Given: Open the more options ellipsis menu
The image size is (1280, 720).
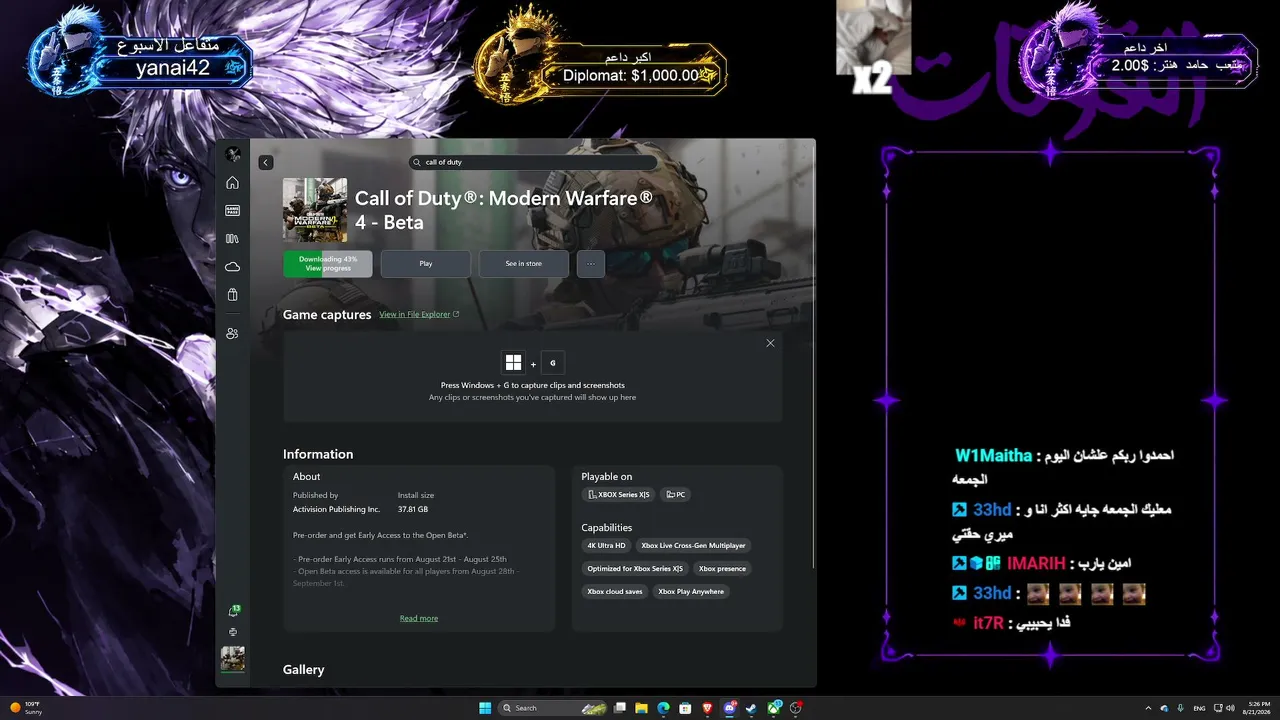Looking at the screenshot, I should (591, 264).
